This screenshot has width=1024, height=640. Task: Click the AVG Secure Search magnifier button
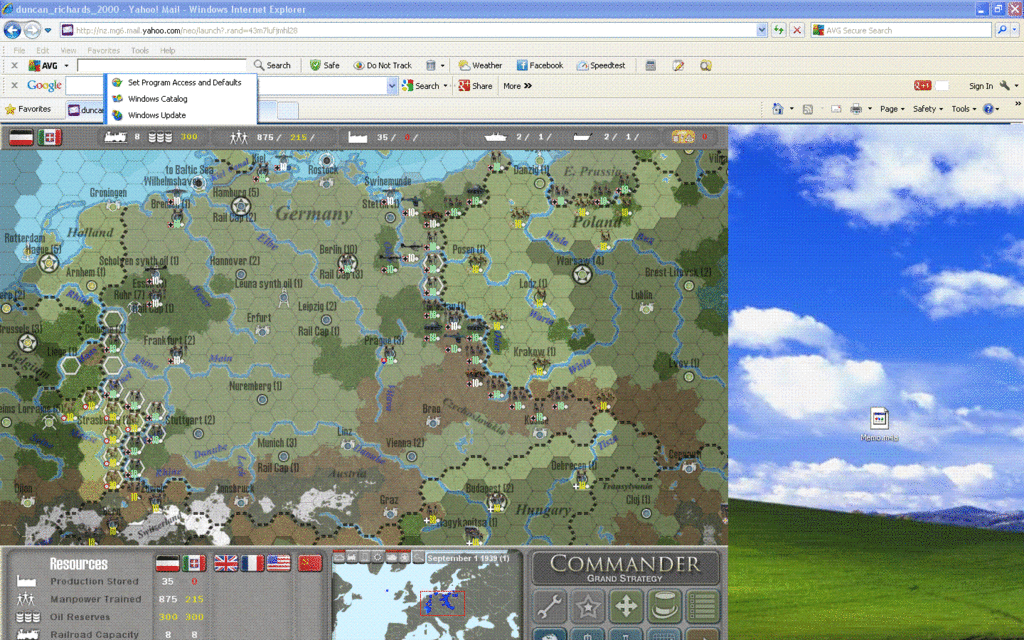tap(1002, 30)
